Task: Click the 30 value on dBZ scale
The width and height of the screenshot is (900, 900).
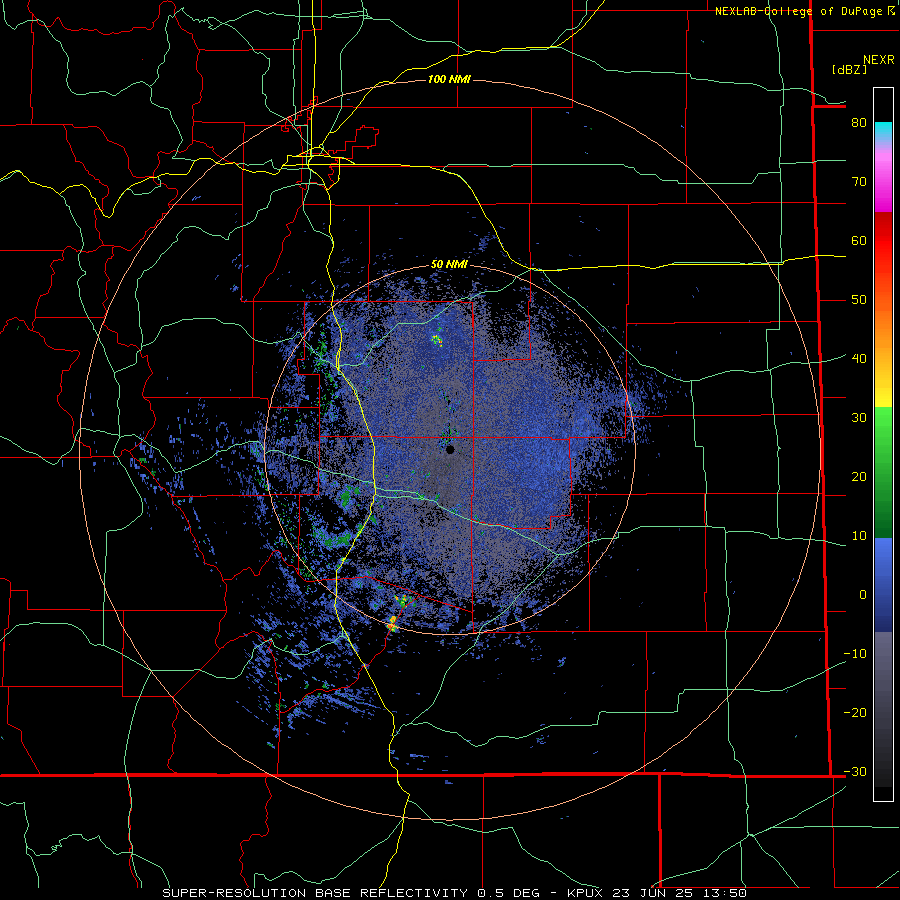Action: tap(859, 418)
